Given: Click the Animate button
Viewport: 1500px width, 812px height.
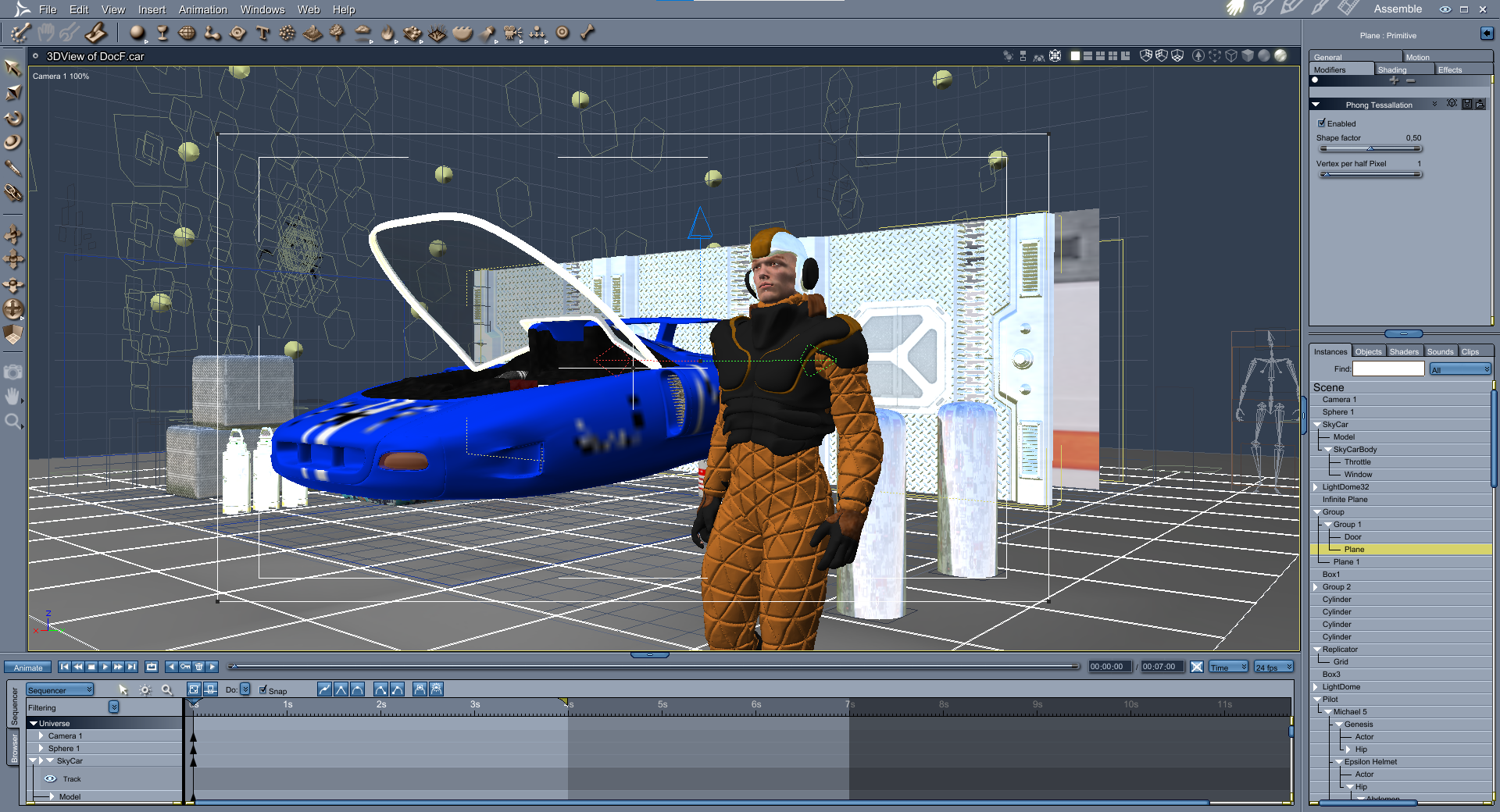Looking at the screenshot, I should click(x=28, y=668).
